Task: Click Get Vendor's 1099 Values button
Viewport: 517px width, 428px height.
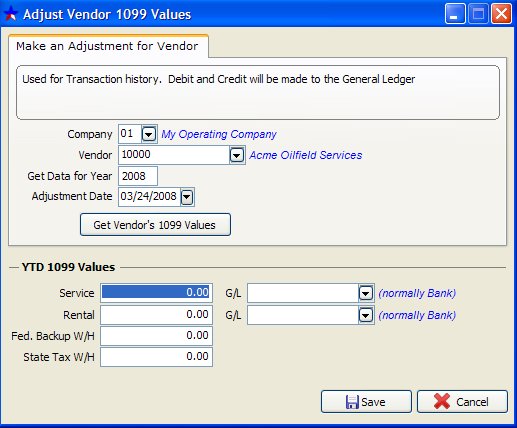Action: coord(155,225)
